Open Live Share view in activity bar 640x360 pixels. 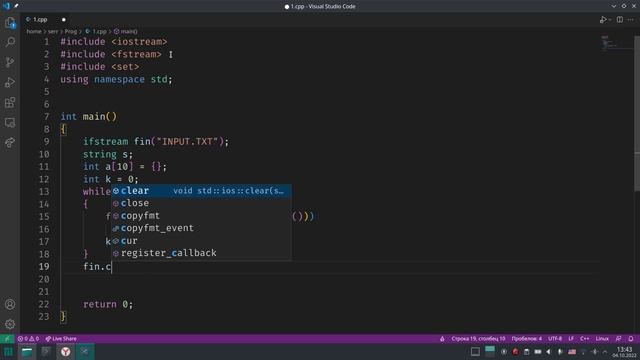(10, 142)
